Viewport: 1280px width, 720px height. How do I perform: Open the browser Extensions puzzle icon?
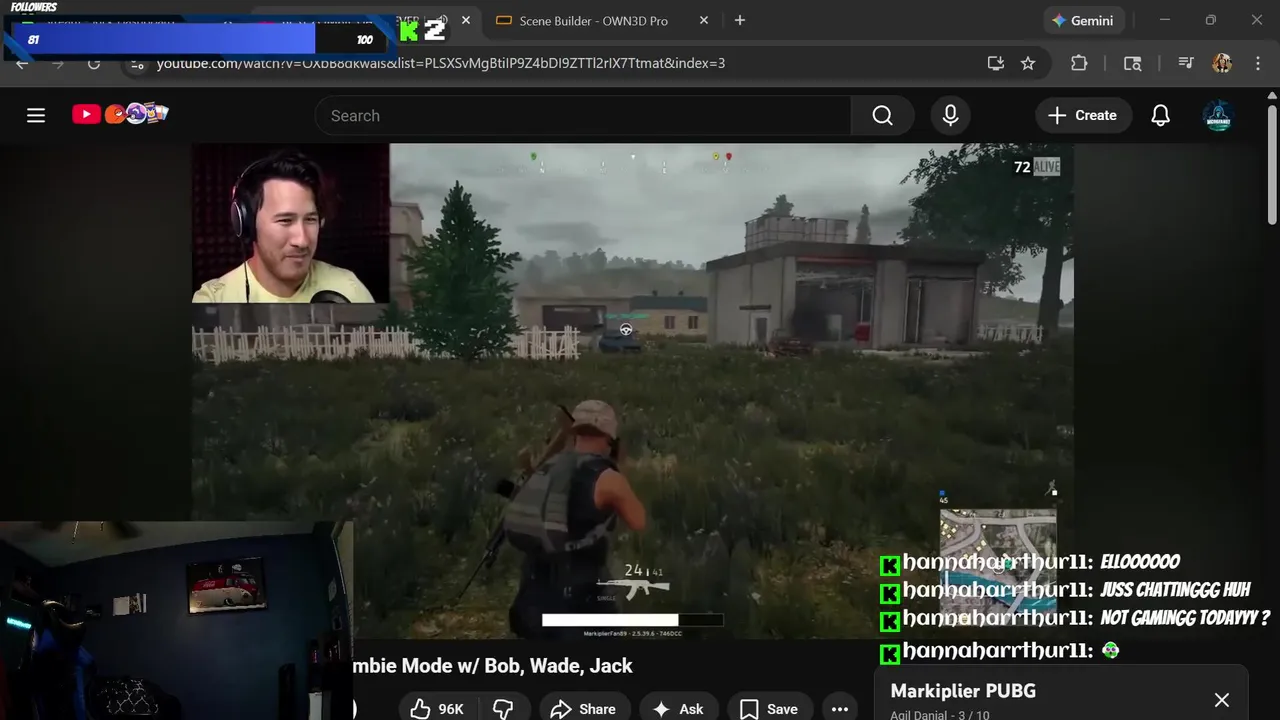click(1078, 63)
